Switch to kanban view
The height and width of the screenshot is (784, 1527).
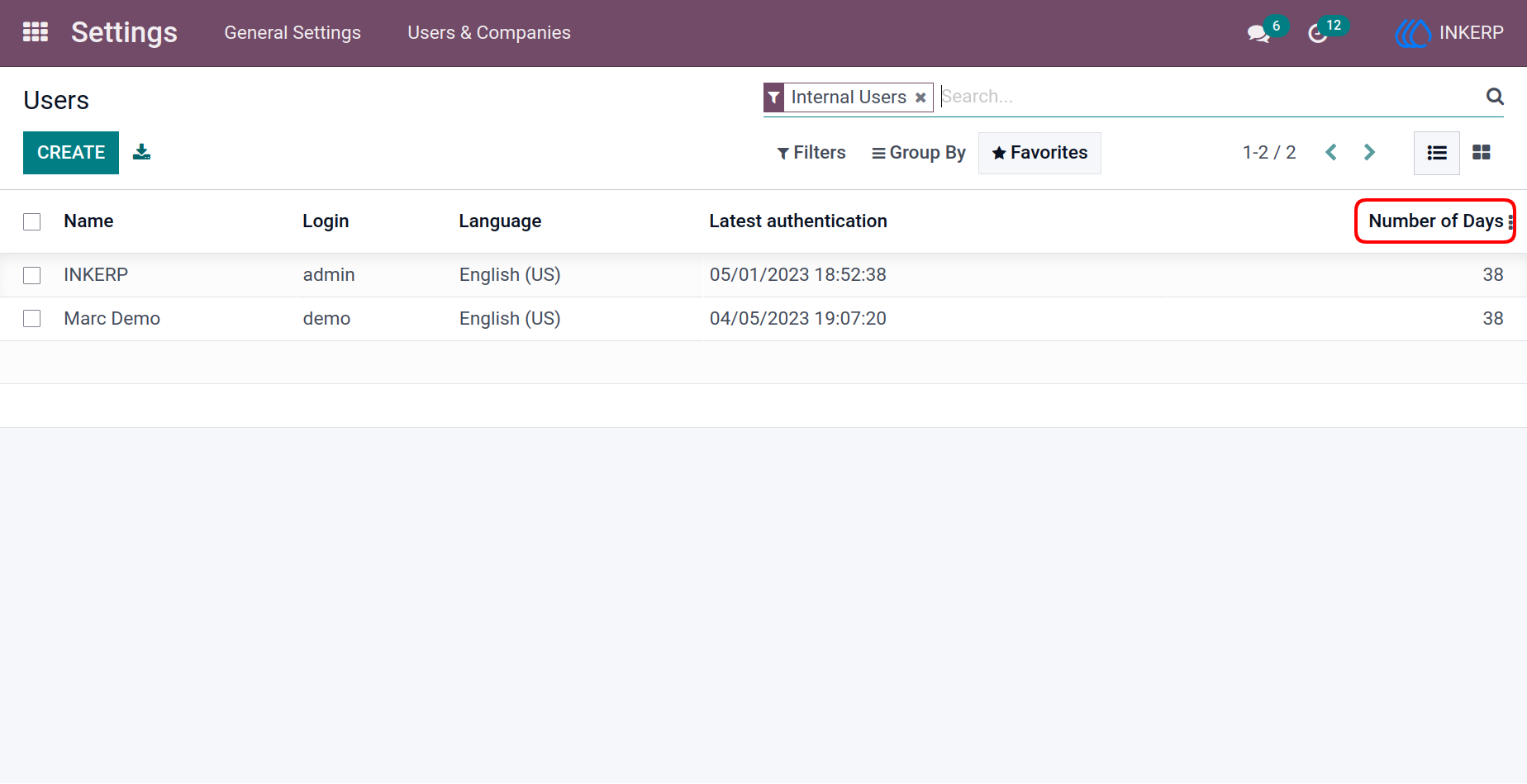pyautogui.click(x=1482, y=153)
